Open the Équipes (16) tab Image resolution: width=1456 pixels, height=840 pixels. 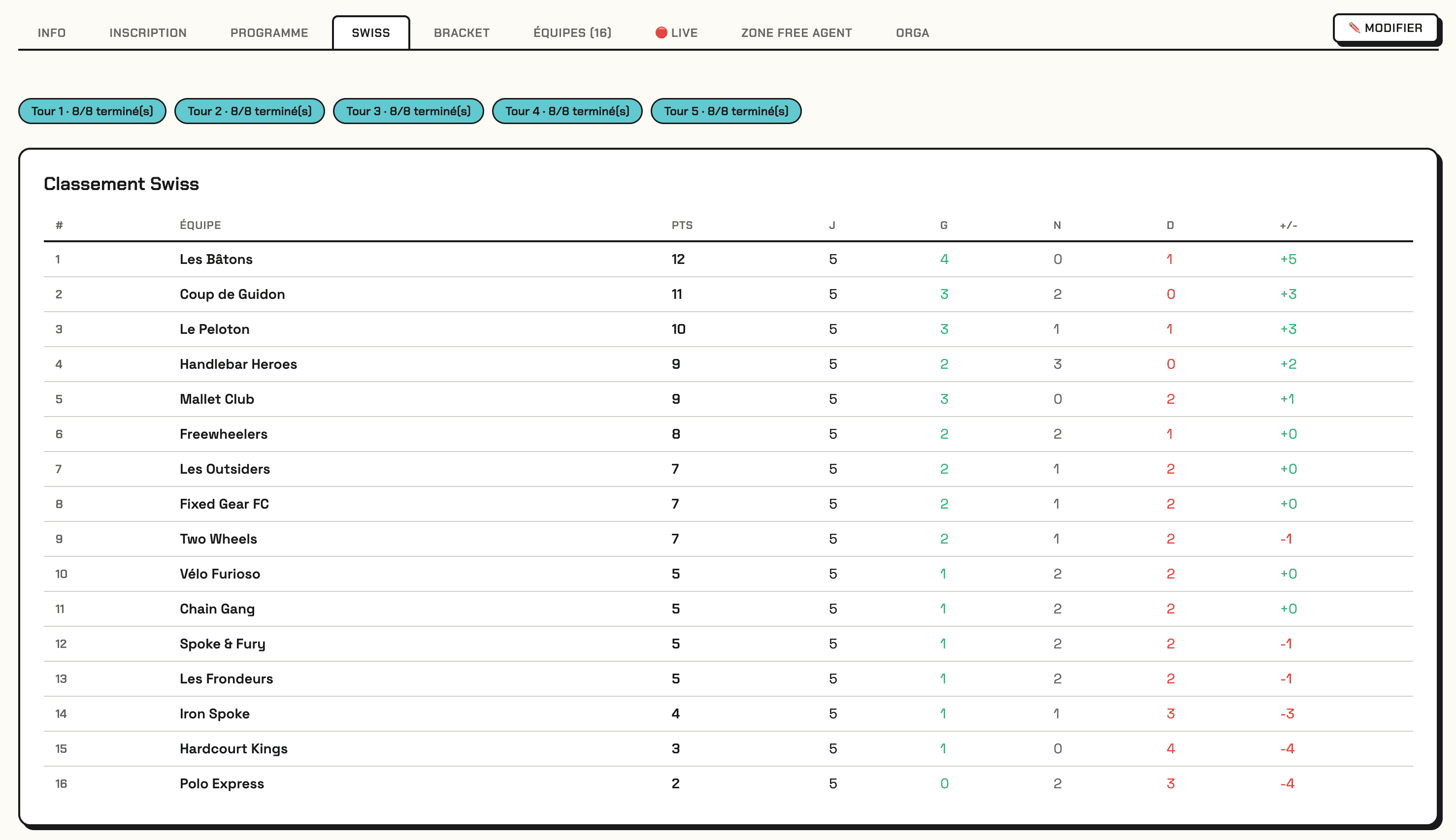[x=572, y=33]
